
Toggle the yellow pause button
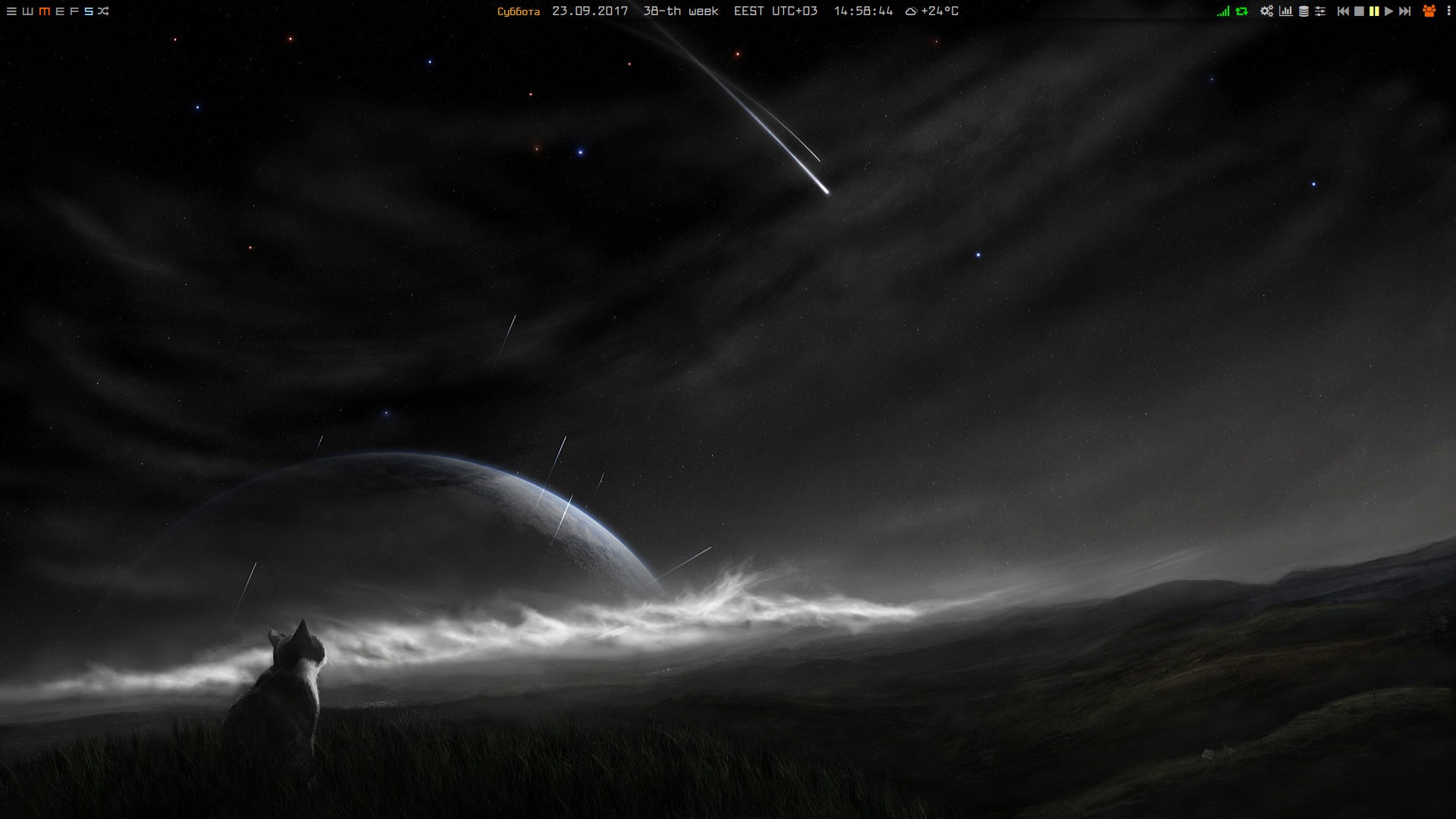coord(1374,11)
